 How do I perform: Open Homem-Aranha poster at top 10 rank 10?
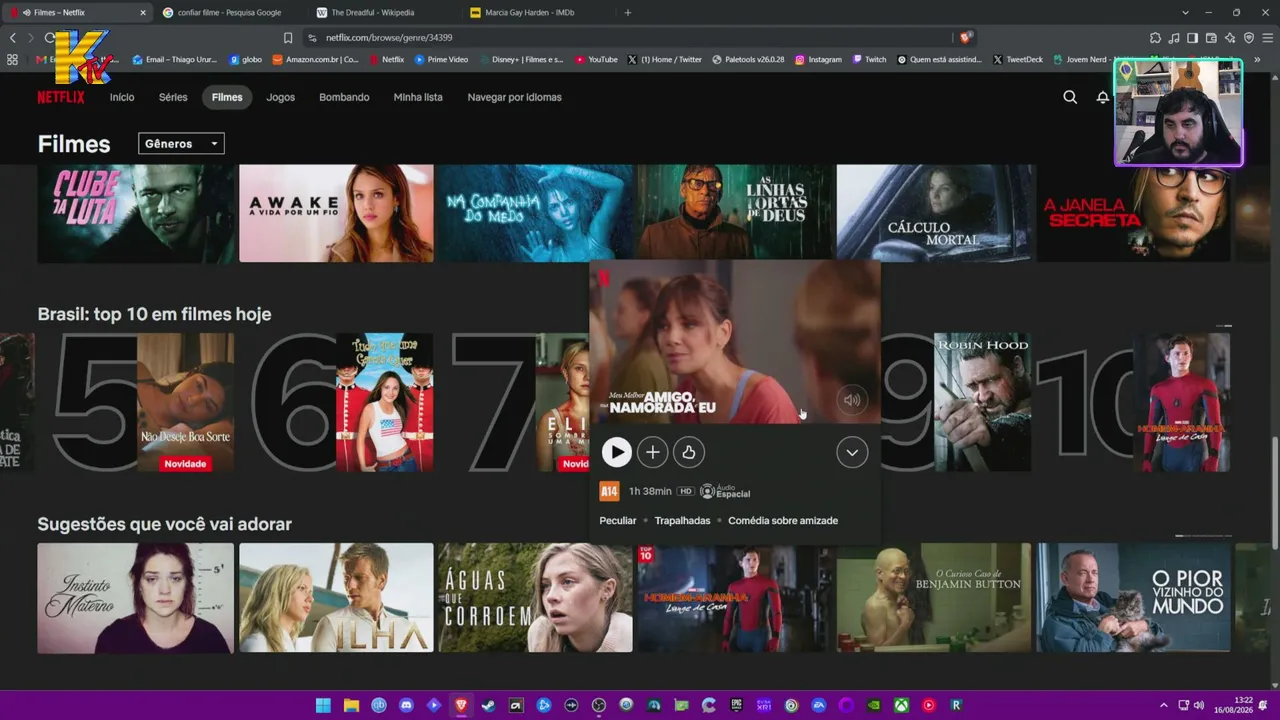[1181, 402]
